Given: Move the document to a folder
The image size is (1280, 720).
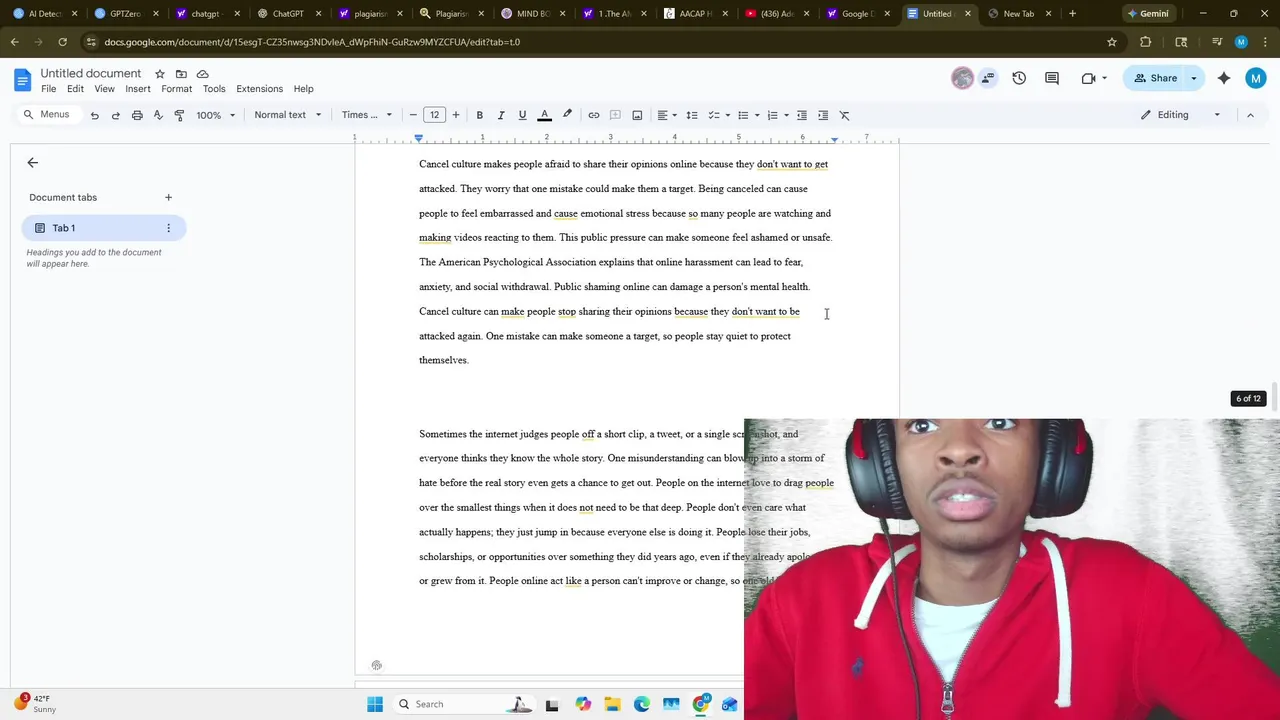Looking at the screenshot, I should click(181, 74).
